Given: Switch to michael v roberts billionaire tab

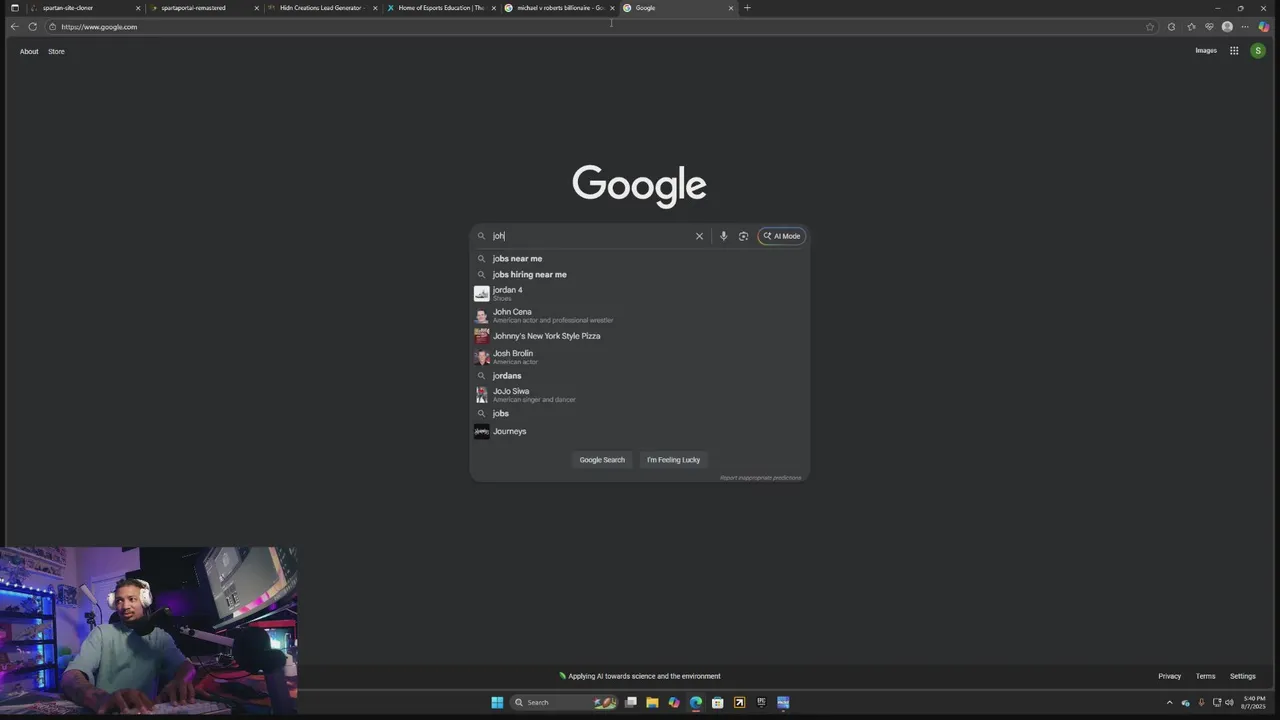Looking at the screenshot, I should [x=558, y=8].
